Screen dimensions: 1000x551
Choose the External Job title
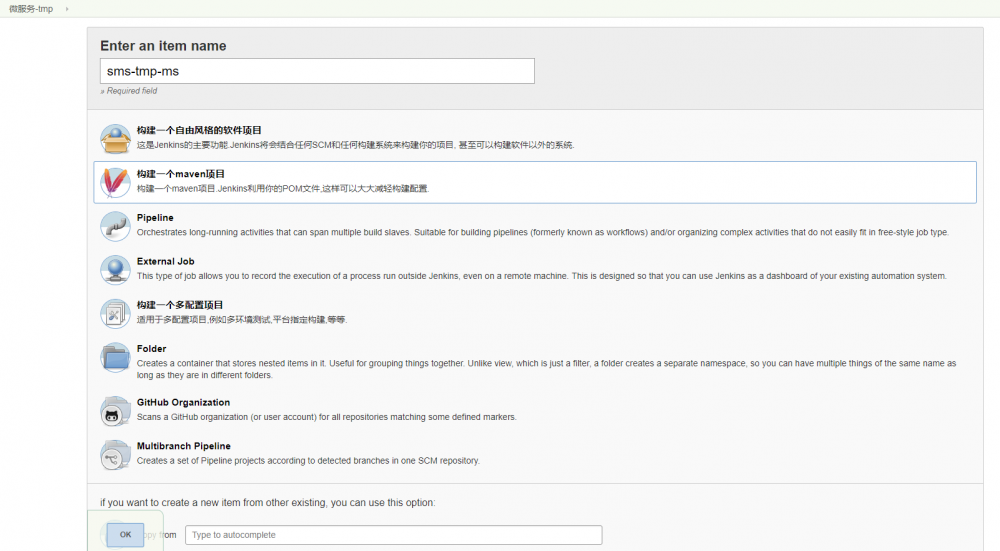click(x=166, y=261)
